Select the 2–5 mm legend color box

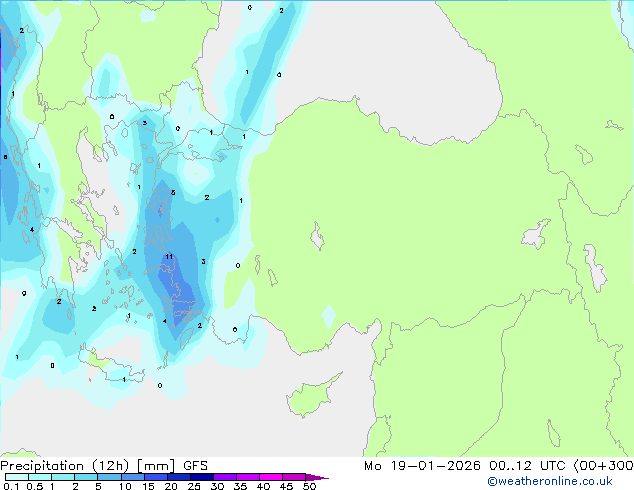click(86, 477)
